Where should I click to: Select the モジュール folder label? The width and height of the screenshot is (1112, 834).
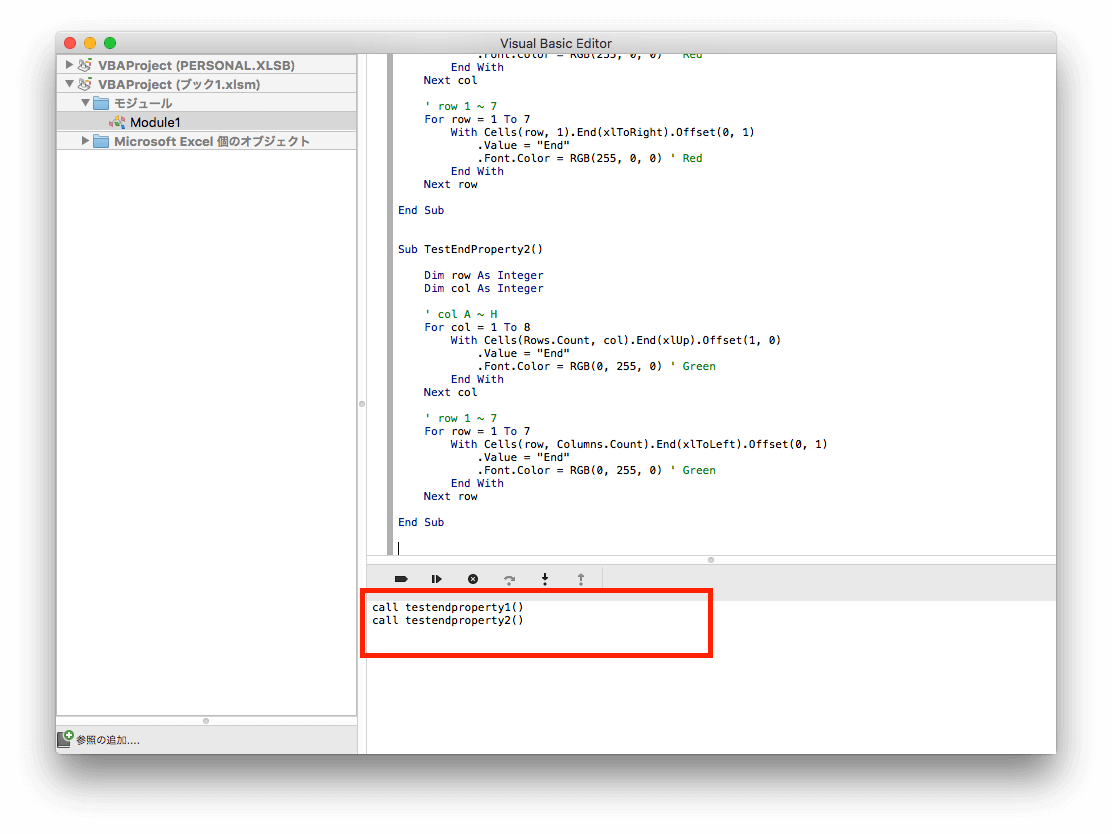coord(143,104)
